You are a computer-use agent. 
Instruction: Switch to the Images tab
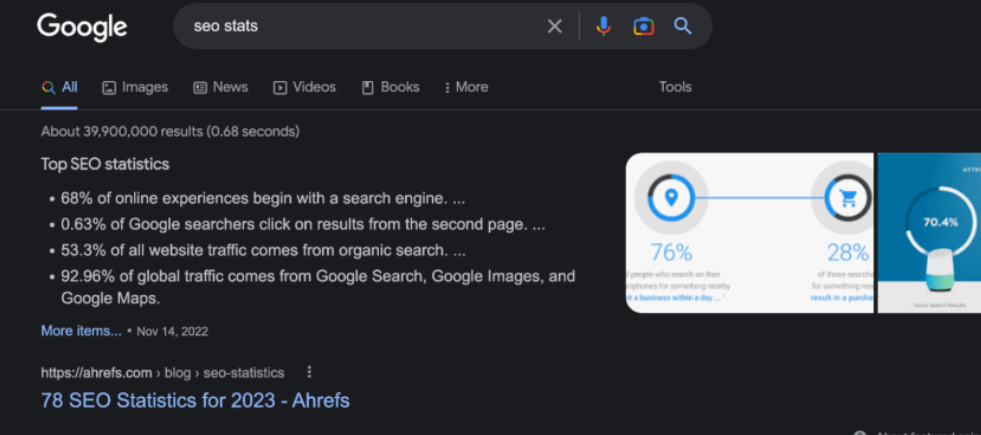[135, 87]
